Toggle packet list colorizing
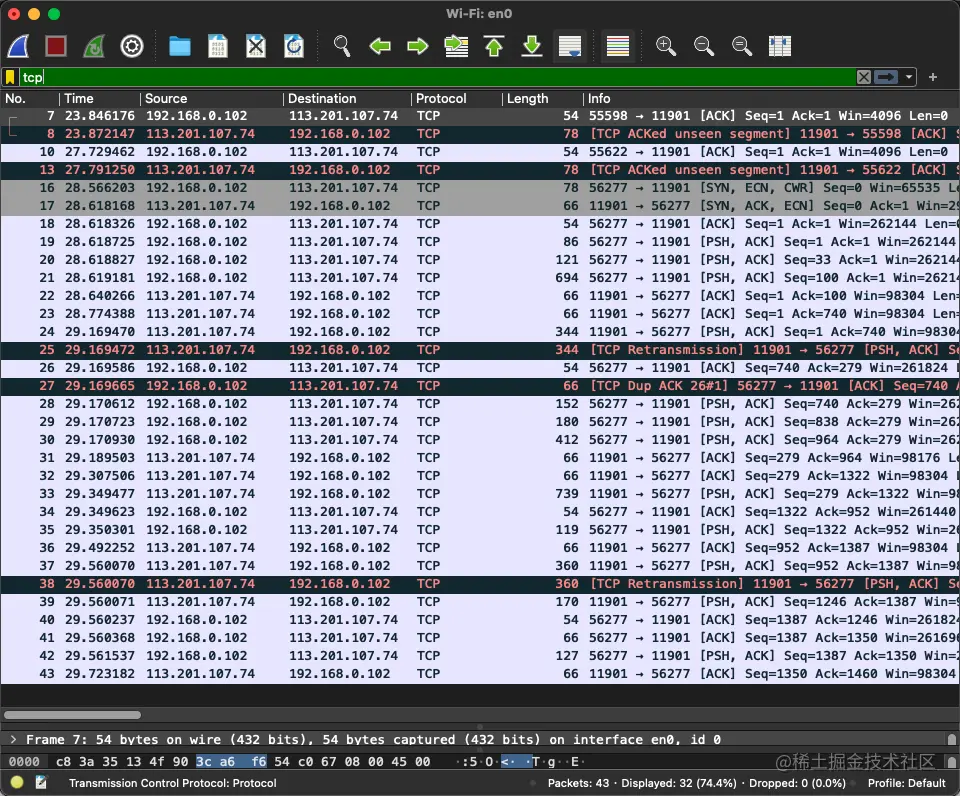The image size is (960, 796). click(x=617, y=46)
